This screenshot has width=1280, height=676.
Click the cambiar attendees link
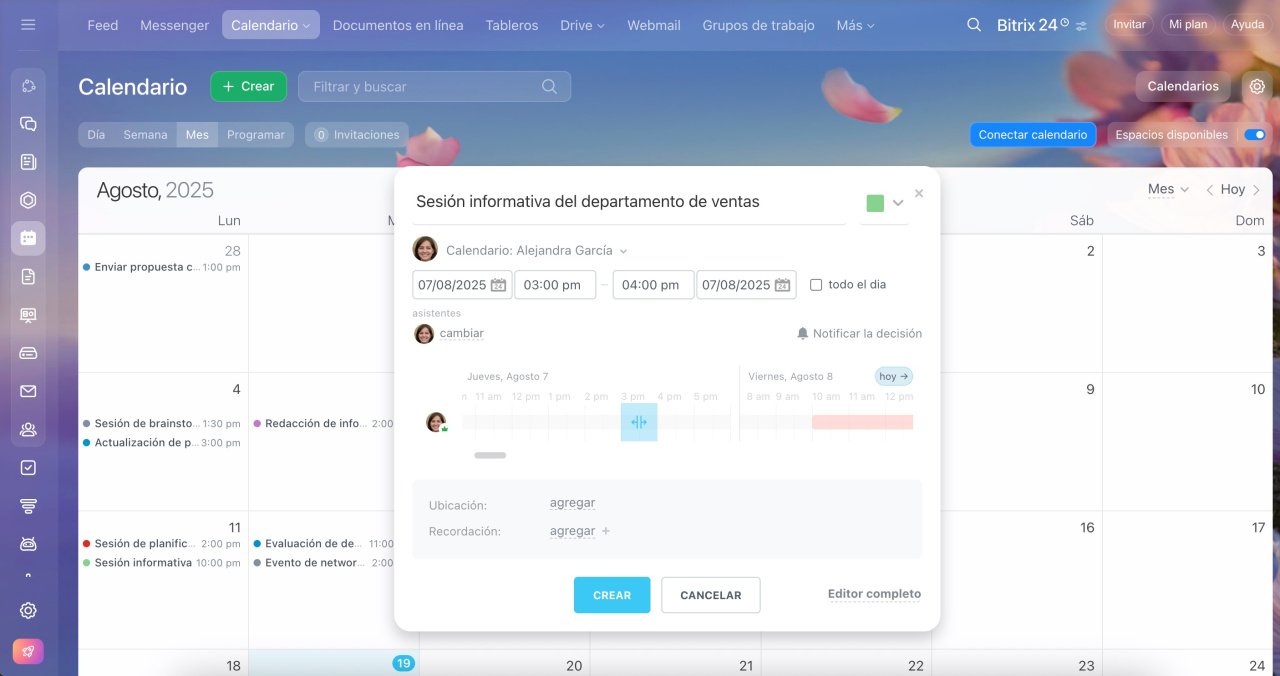click(462, 333)
